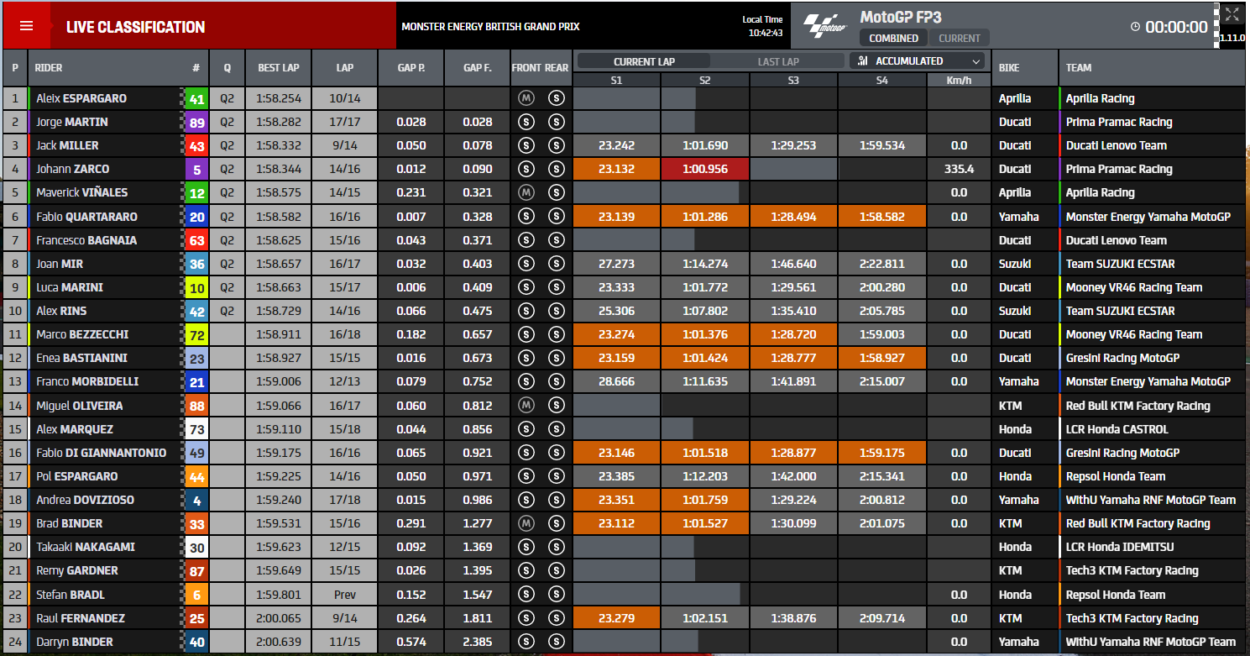The height and width of the screenshot is (656, 1250).
Task: Click front tyre icon for Darryn Binder
Action: (526, 641)
